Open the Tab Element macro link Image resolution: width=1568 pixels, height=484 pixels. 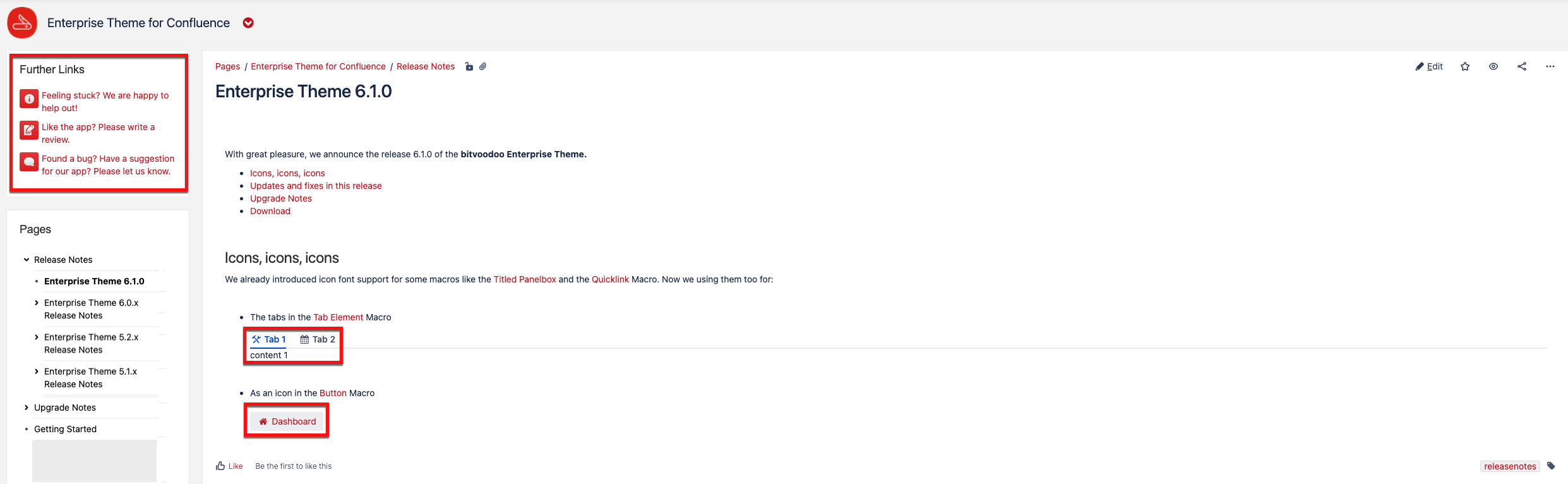click(338, 317)
